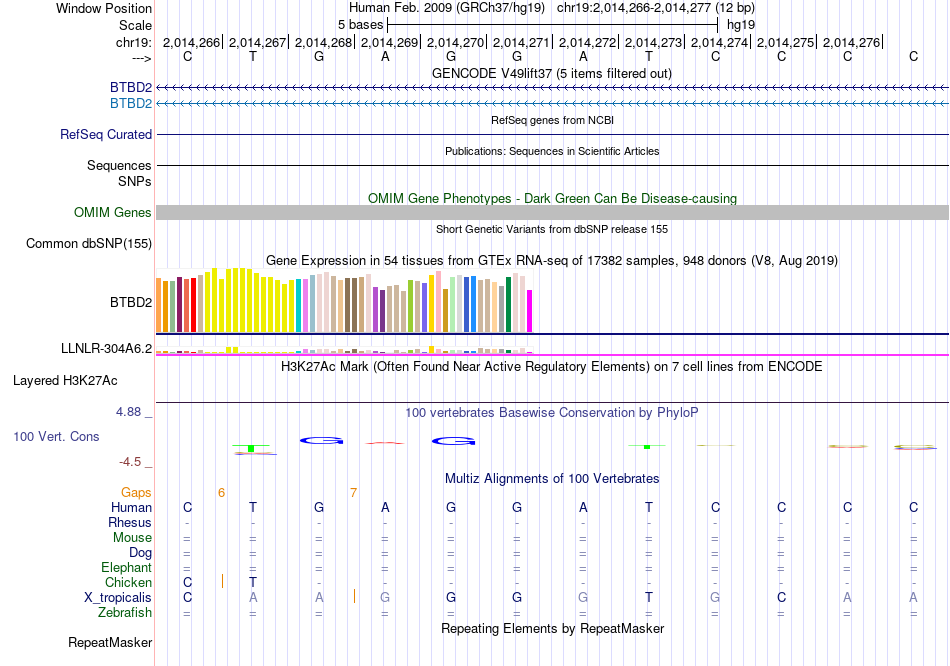Image resolution: width=950 pixels, height=666 pixels.
Task: Click the orange insertion mark in X_tropicalis row
Action: [354, 596]
